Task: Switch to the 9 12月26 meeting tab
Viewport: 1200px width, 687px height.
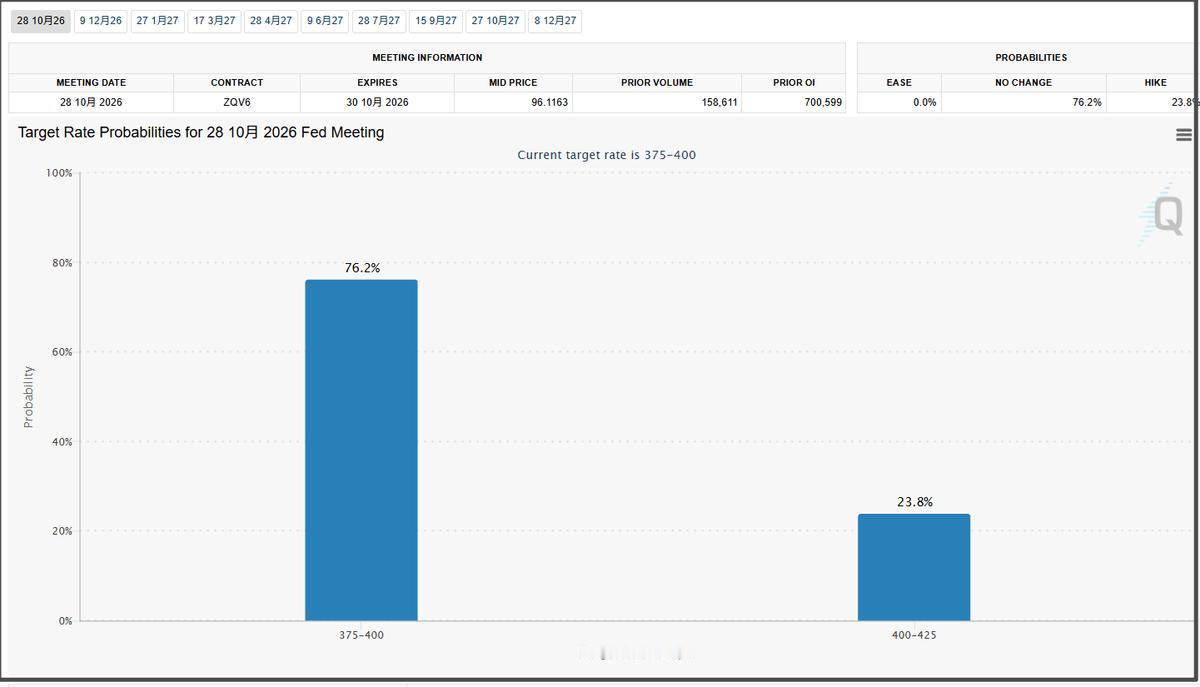Action: (x=101, y=21)
